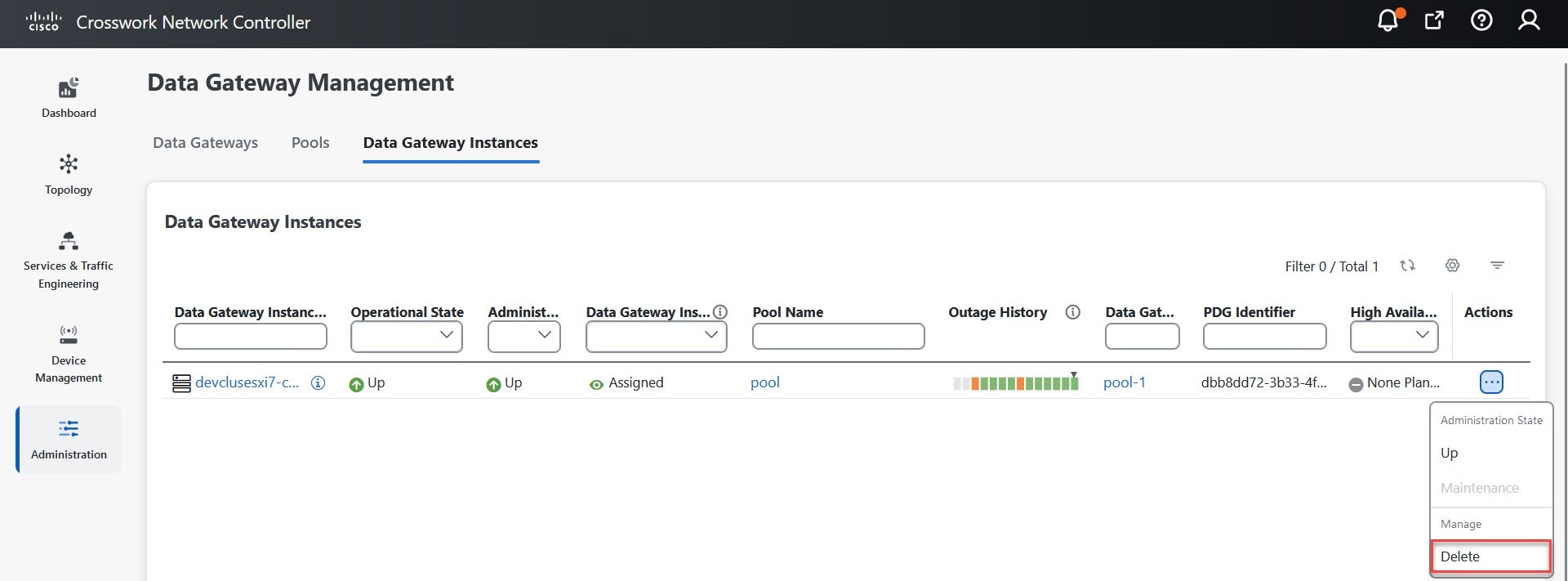This screenshot has width=1568, height=581.
Task: Open the user profile icon
Action: 1529,20
